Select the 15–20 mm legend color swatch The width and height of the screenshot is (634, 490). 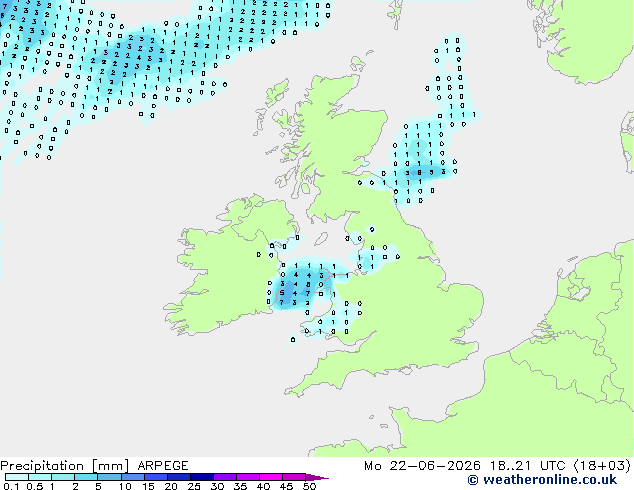[x=155, y=477]
